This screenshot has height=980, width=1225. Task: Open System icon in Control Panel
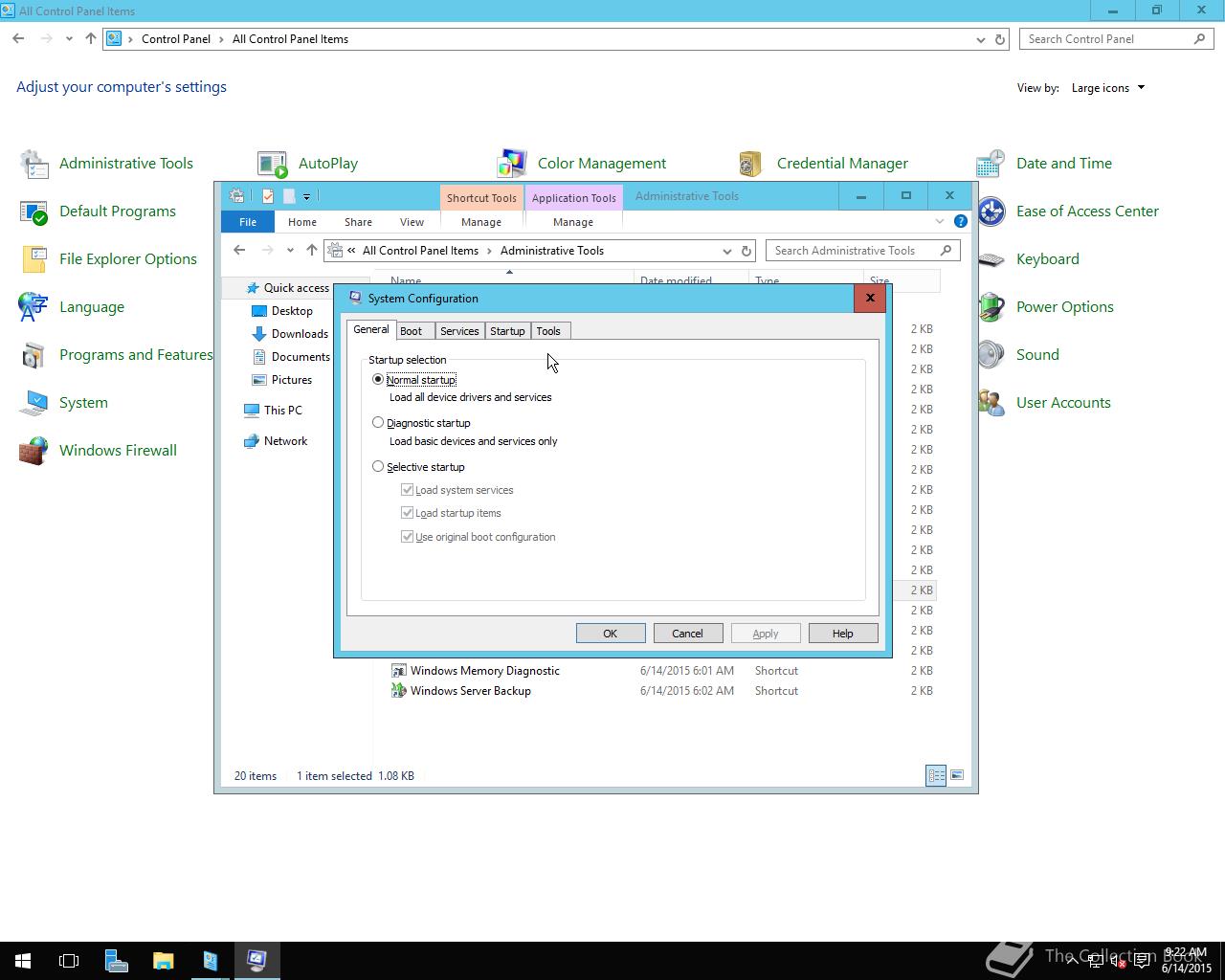tap(34, 403)
